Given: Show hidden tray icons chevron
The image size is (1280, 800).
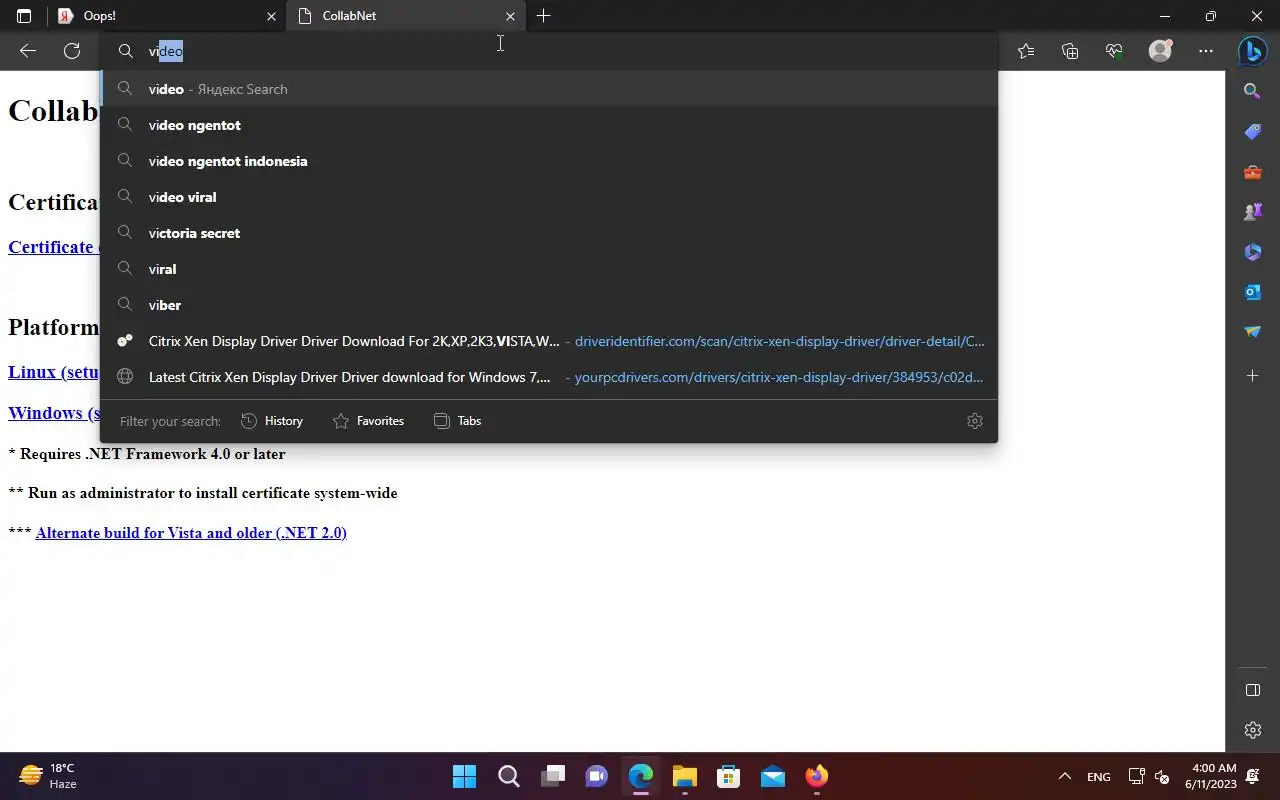Looking at the screenshot, I should click(x=1065, y=776).
